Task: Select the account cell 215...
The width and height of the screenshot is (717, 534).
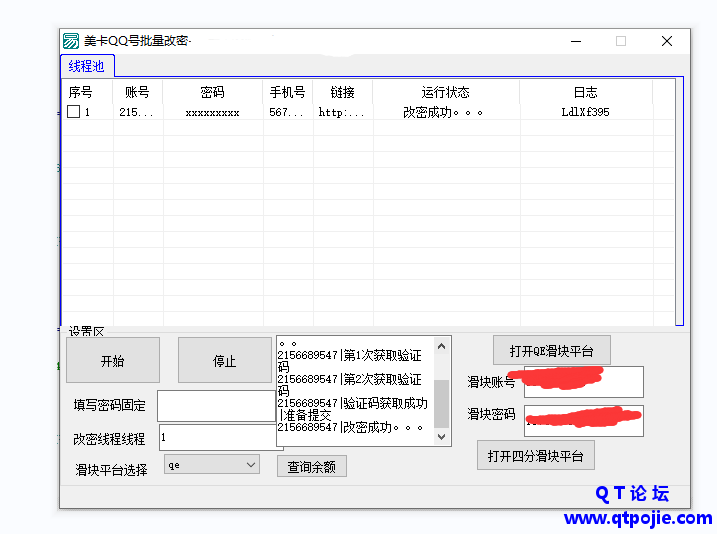Action: (x=136, y=112)
